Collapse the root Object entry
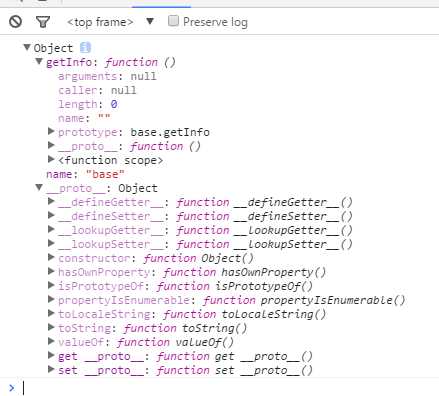439x396 pixels. pyautogui.click(x=27, y=47)
